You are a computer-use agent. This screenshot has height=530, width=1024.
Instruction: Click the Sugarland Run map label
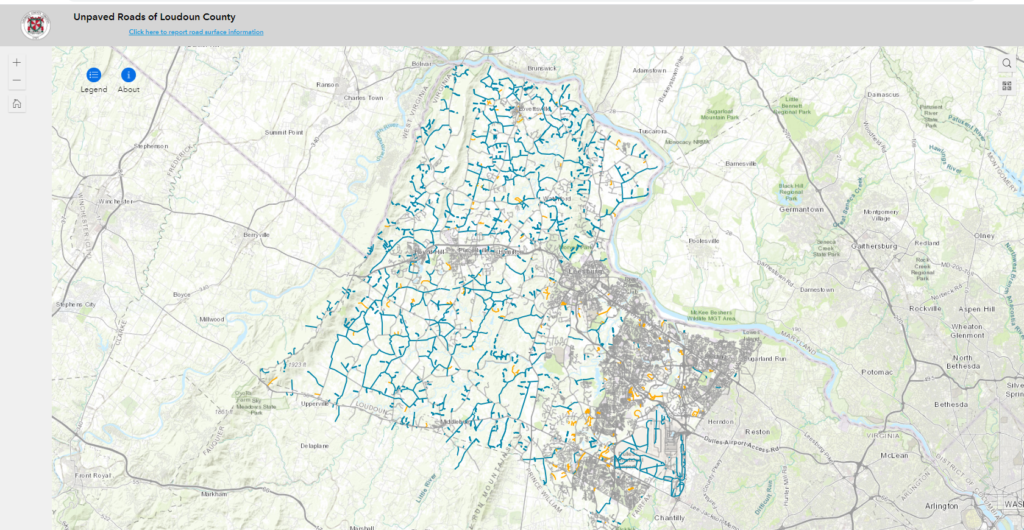[x=767, y=358]
